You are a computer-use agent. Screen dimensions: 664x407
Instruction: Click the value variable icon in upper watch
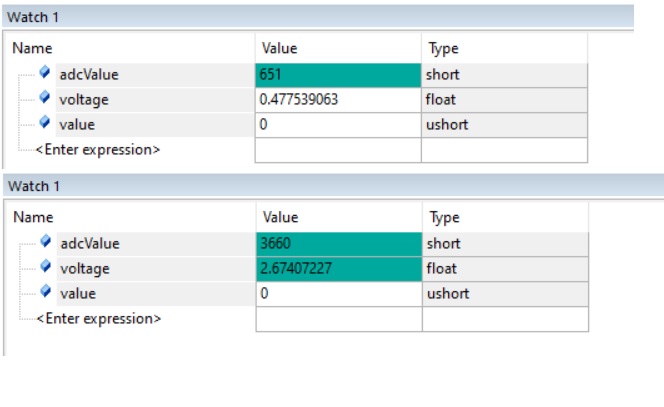44,122
